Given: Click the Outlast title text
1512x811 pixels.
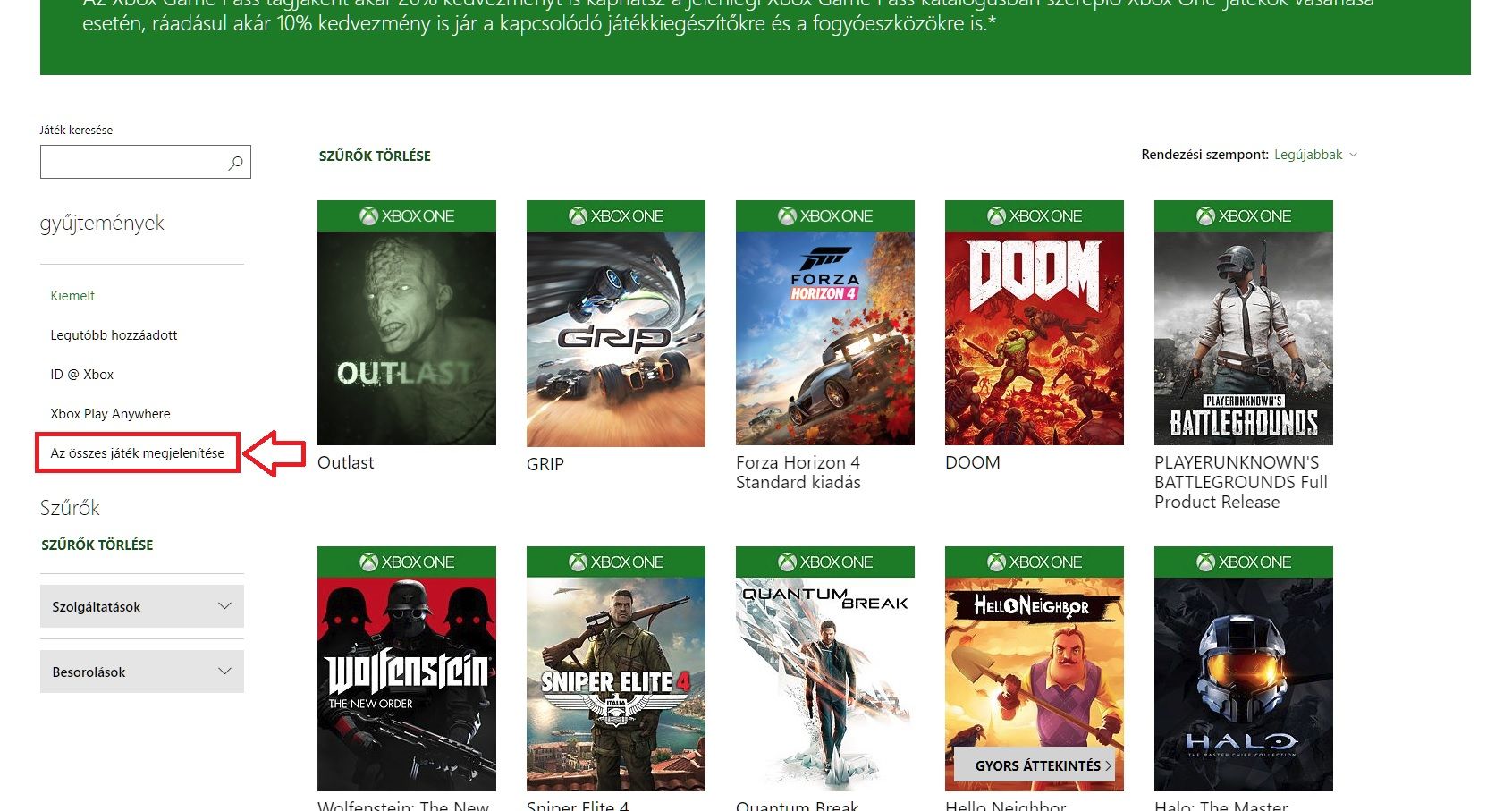Looking at the screenshot, I should coord(346,462).
